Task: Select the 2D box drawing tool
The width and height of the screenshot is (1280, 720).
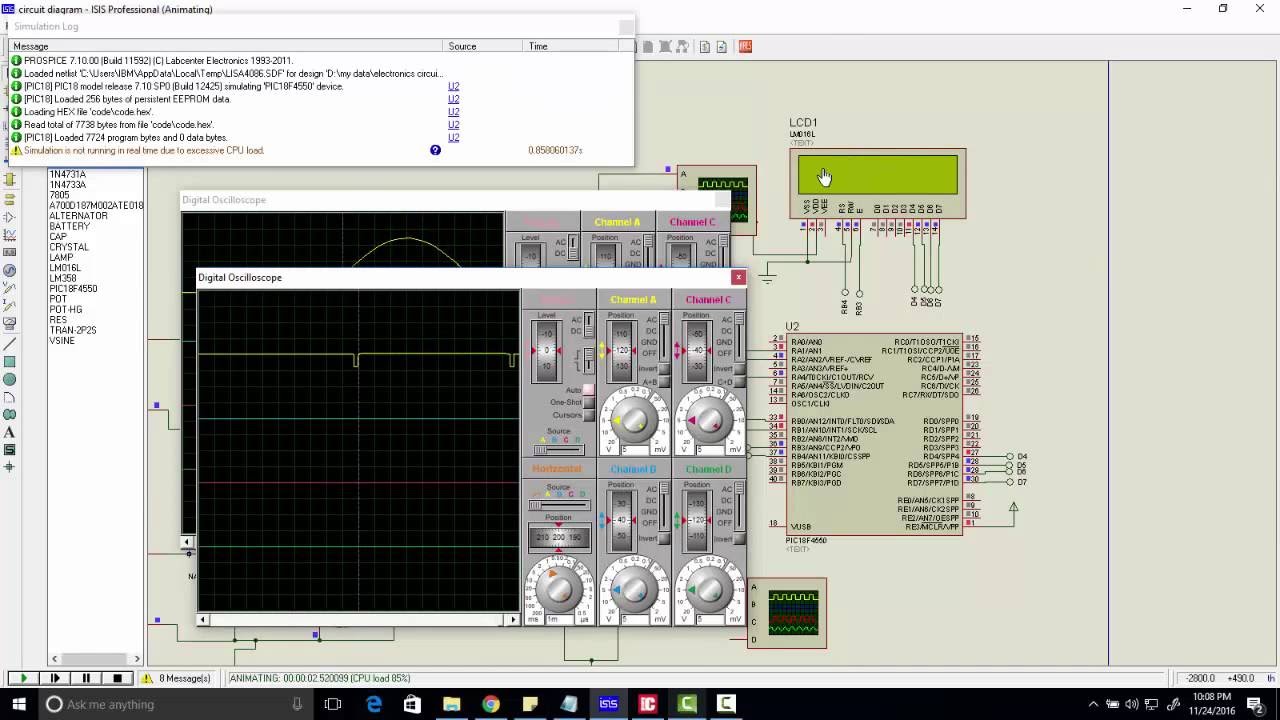Action: click(10, 361)
